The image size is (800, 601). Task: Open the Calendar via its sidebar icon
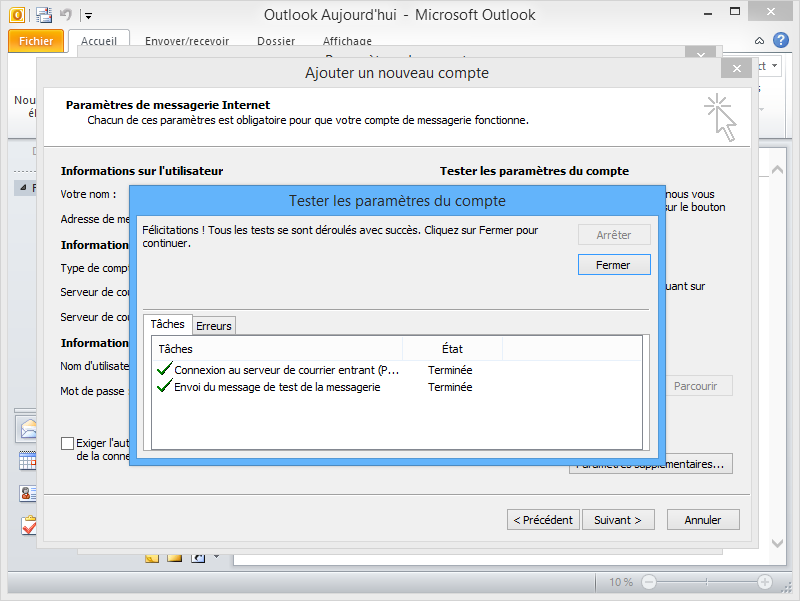(27, 460)
